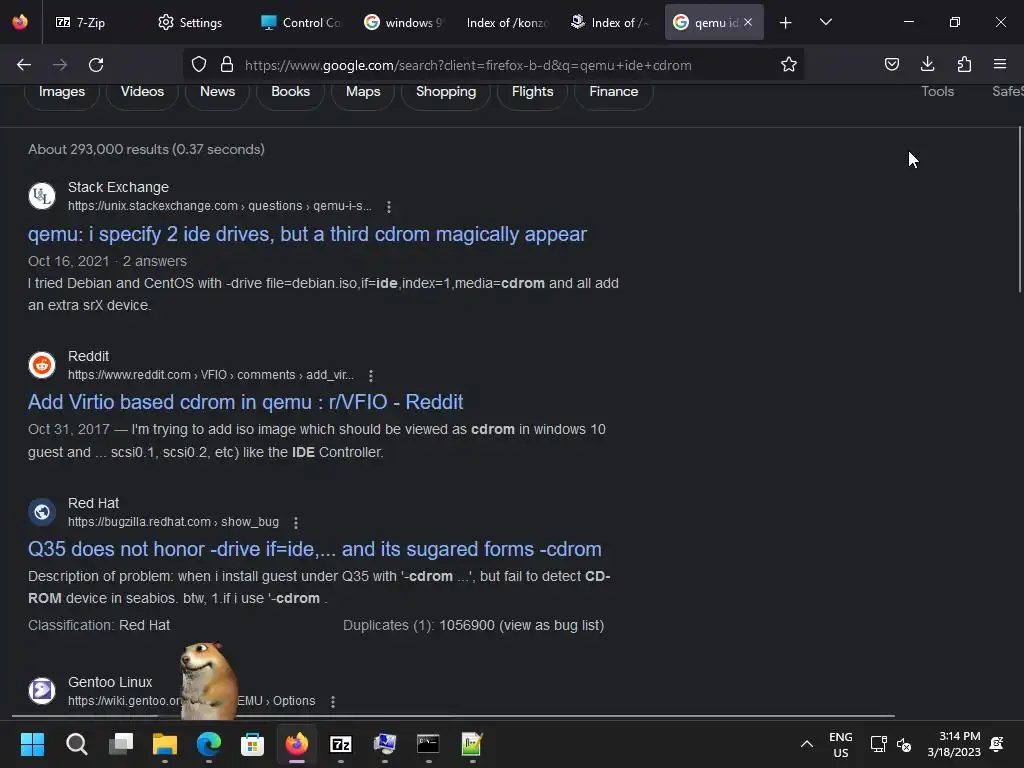Open 7-Zip from the taskbar
Image resolution: width=1024 pixels, height=768 pixels.
(341, 744)
